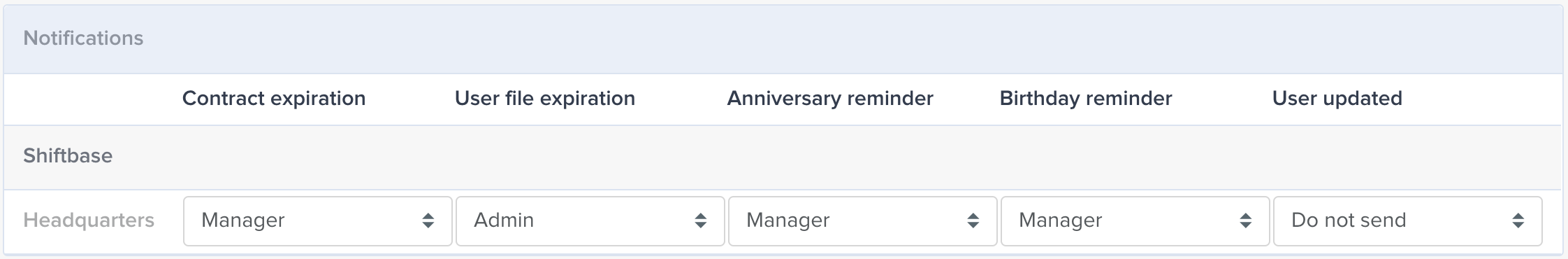
Task: Click the arrows icon next to 'Do not send'
Action: 1518,221
